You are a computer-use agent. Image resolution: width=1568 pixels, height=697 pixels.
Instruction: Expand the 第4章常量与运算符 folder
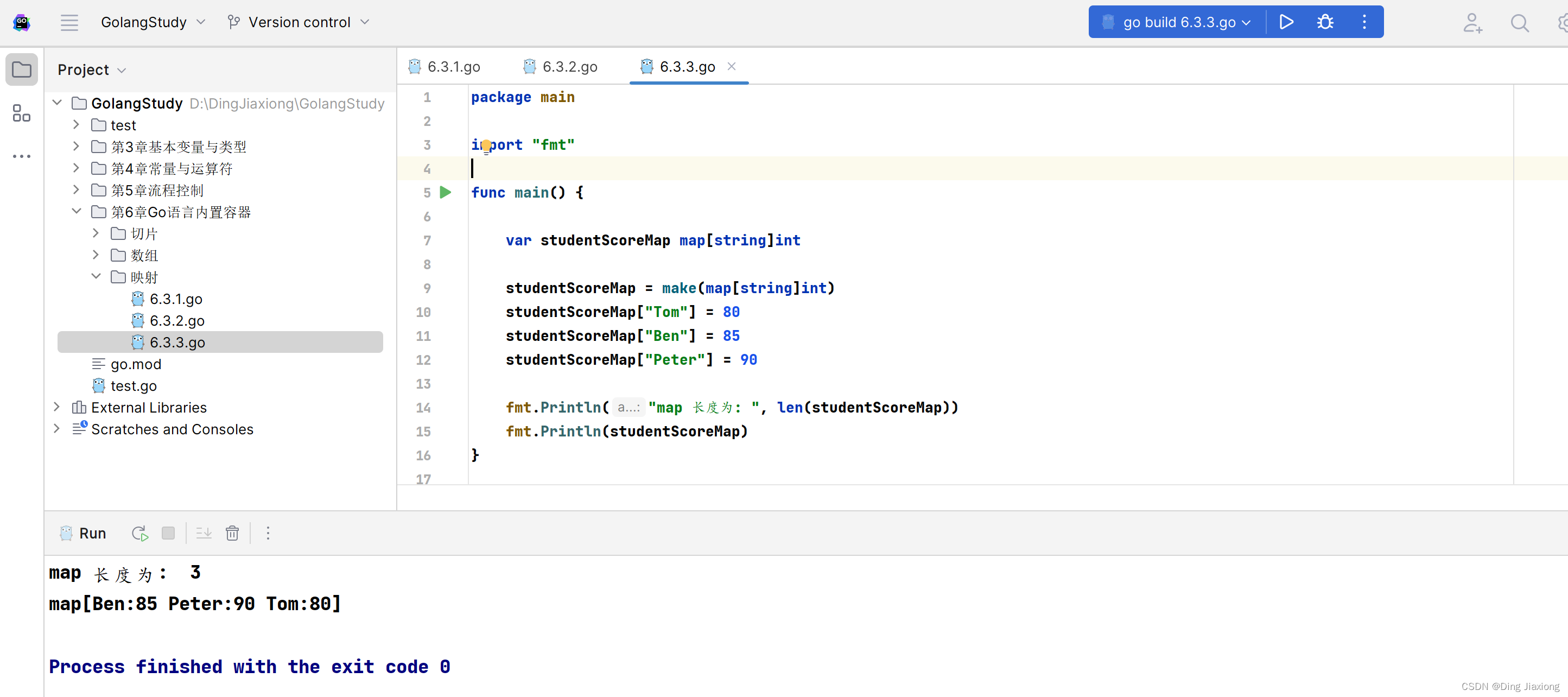[x=76, y=168]
